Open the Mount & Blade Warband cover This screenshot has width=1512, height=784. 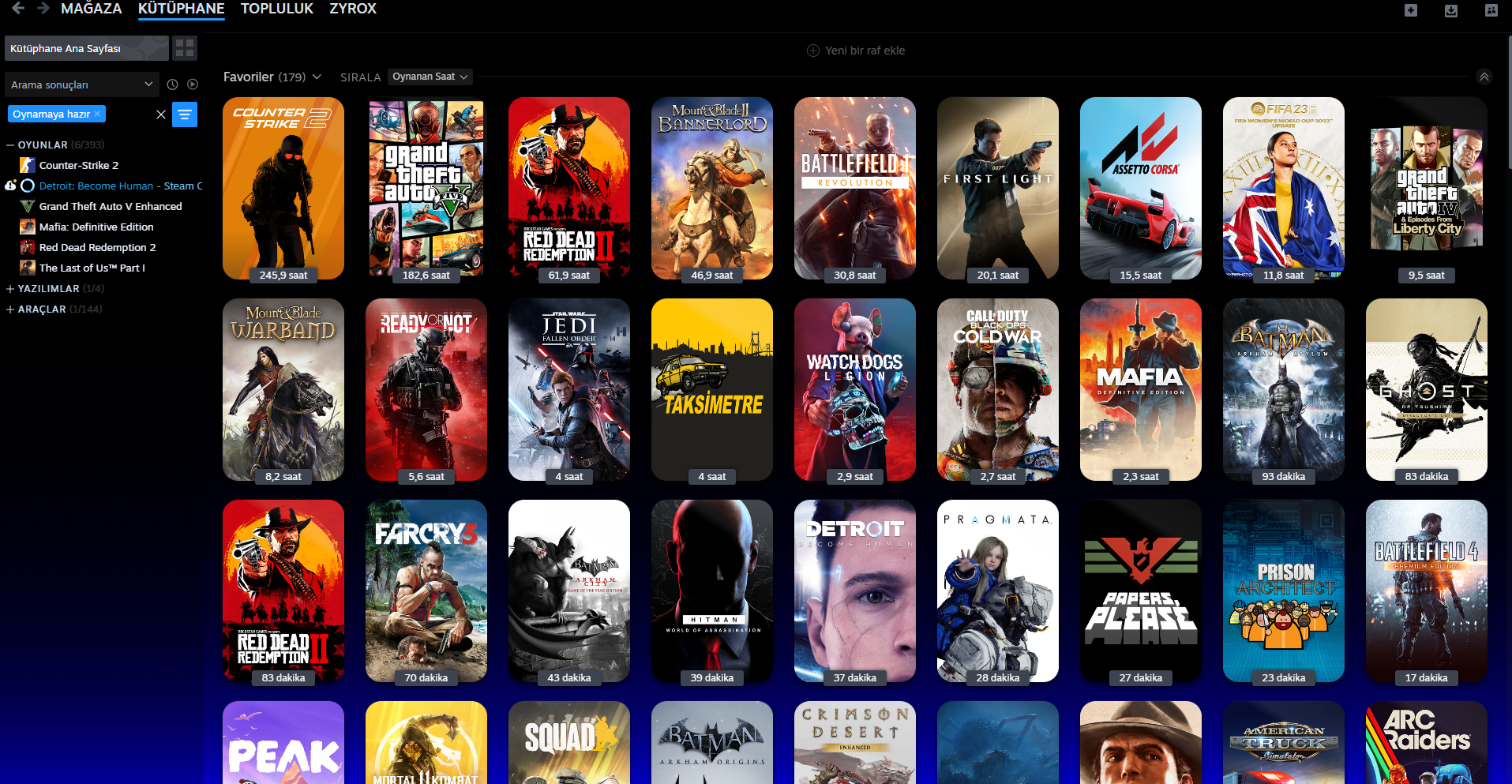(283, 389)
